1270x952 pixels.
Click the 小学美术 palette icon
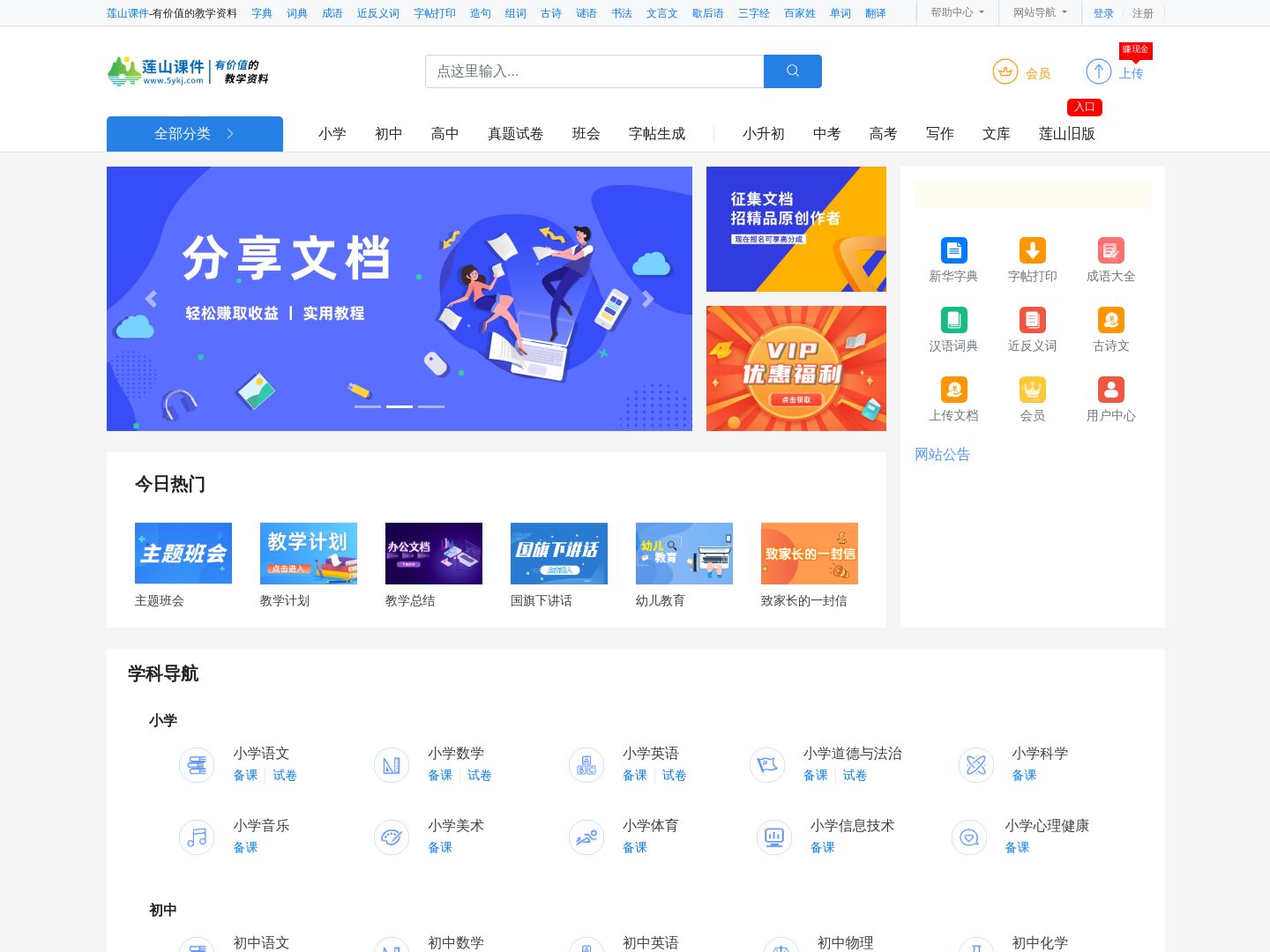point(392,837)
